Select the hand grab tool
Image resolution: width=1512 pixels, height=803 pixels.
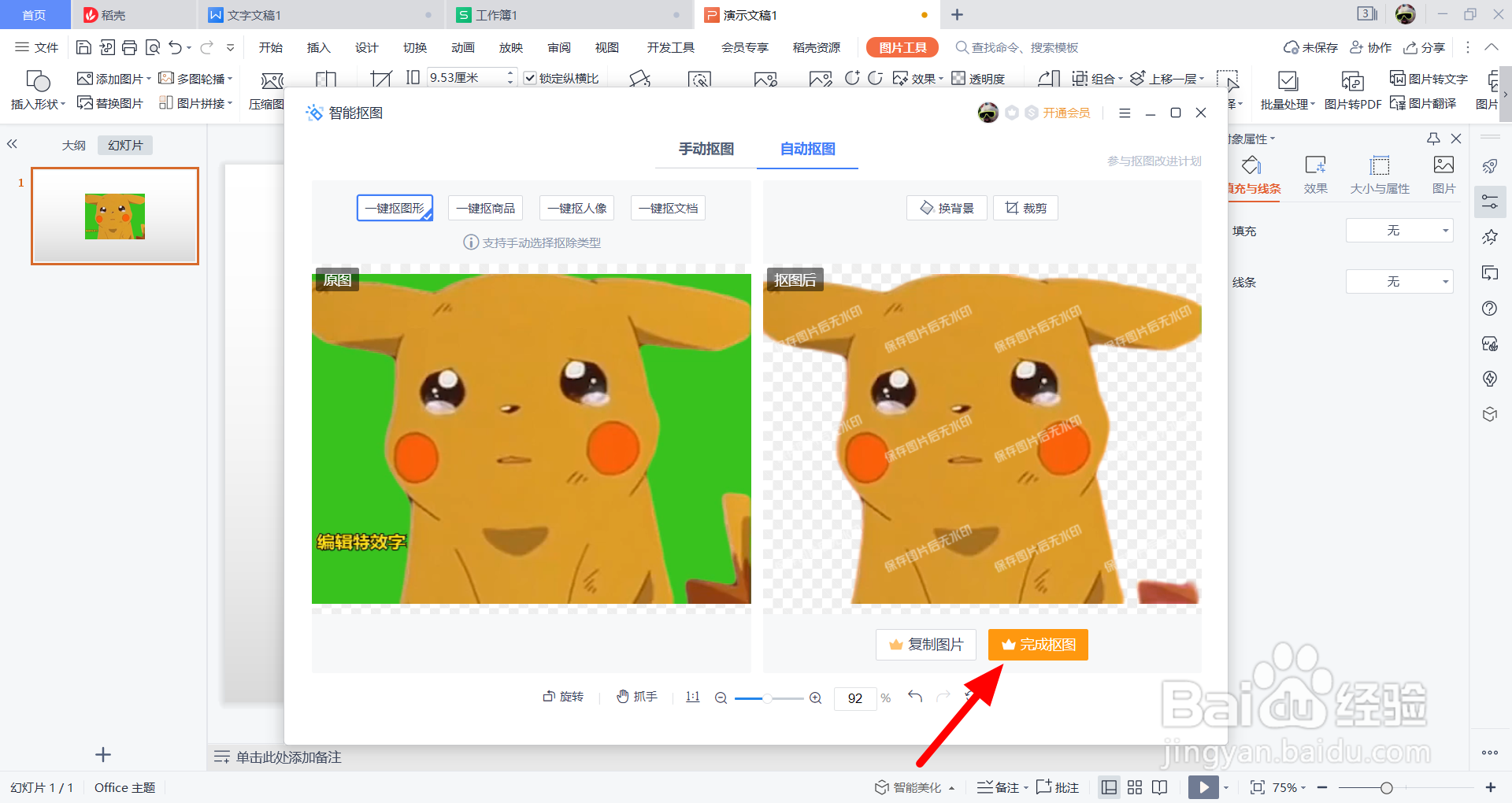tap(636, 697)
